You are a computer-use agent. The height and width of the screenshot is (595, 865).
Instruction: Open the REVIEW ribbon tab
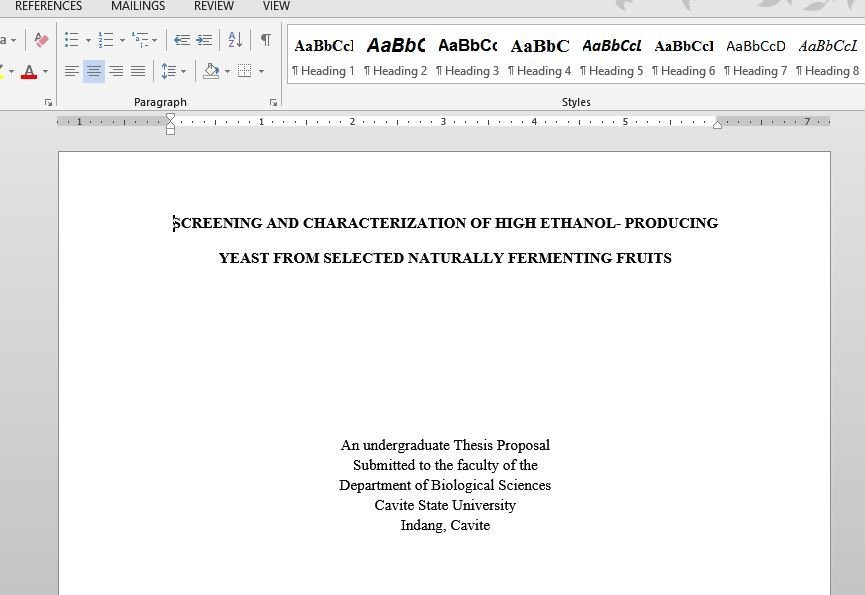[214, 6]
